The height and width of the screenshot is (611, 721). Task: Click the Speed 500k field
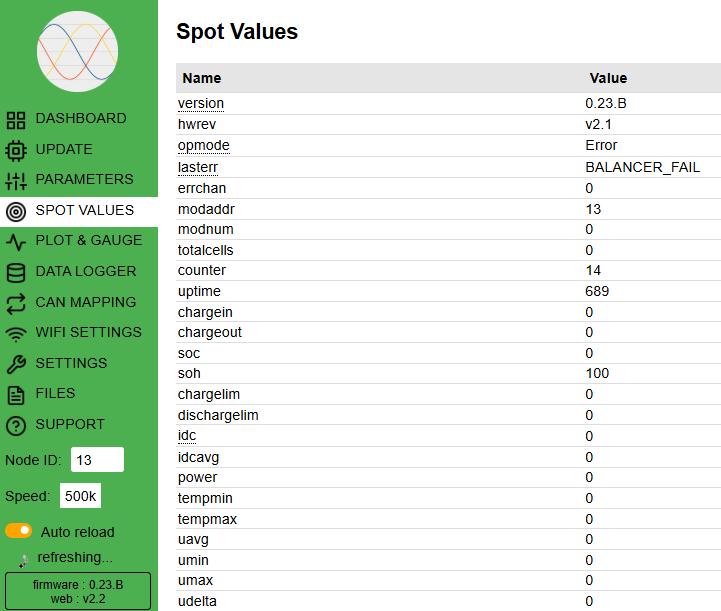pyautogui.click(x=80, y=495)
